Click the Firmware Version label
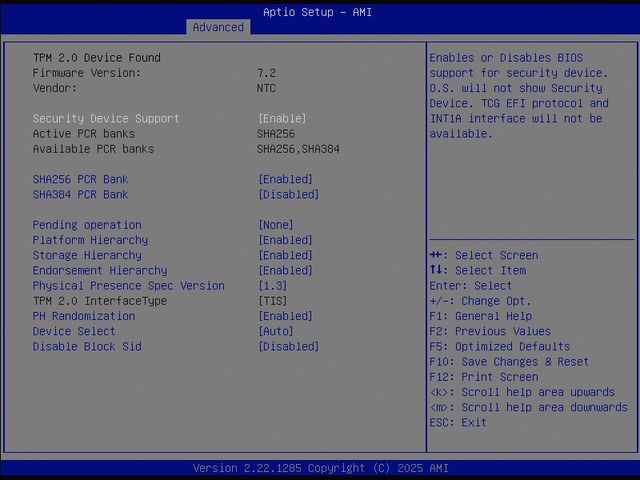Image resolution: width=640 pixels, height=480 pixels. tap(87, 73)
